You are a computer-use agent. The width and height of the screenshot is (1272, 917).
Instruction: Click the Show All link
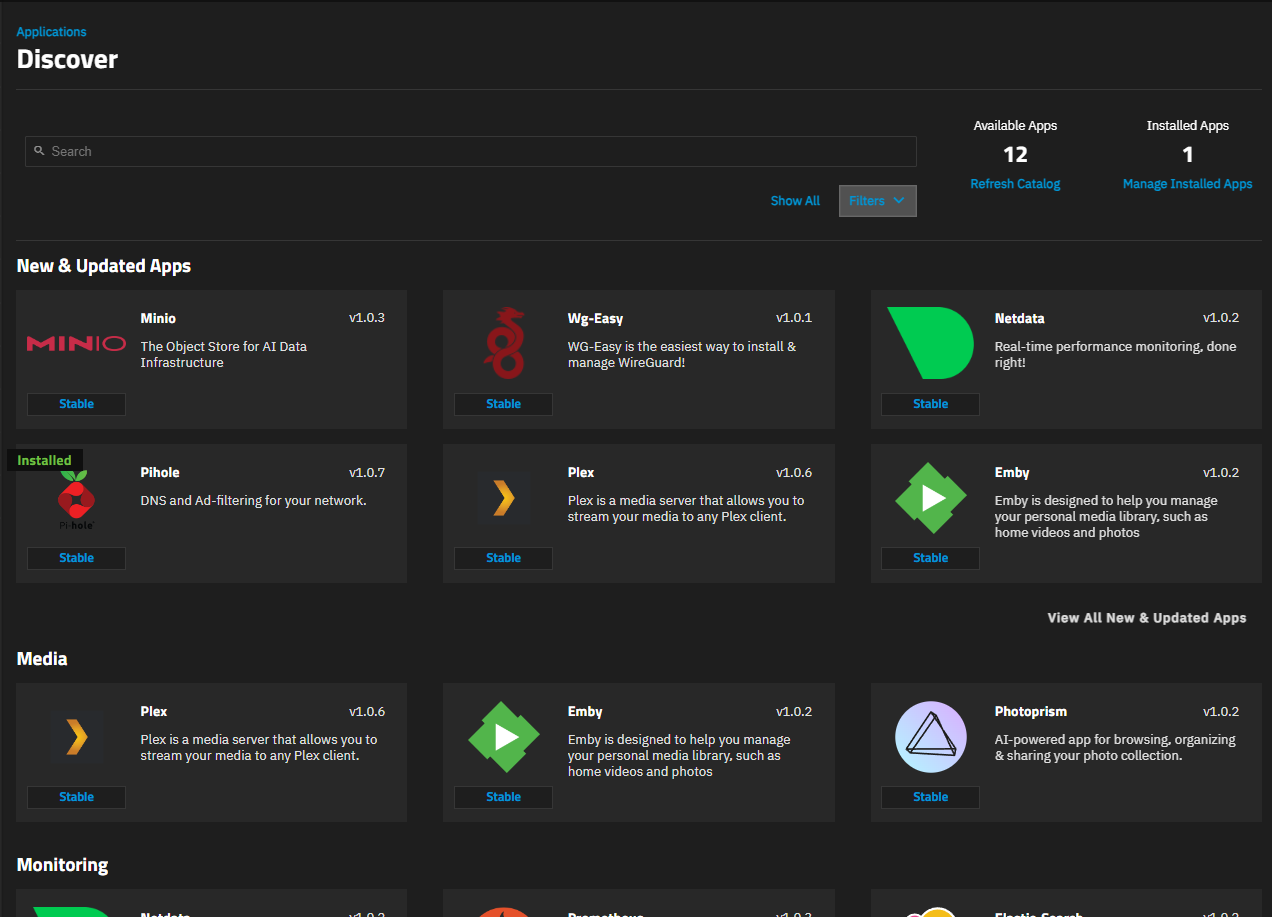point(795,201)
